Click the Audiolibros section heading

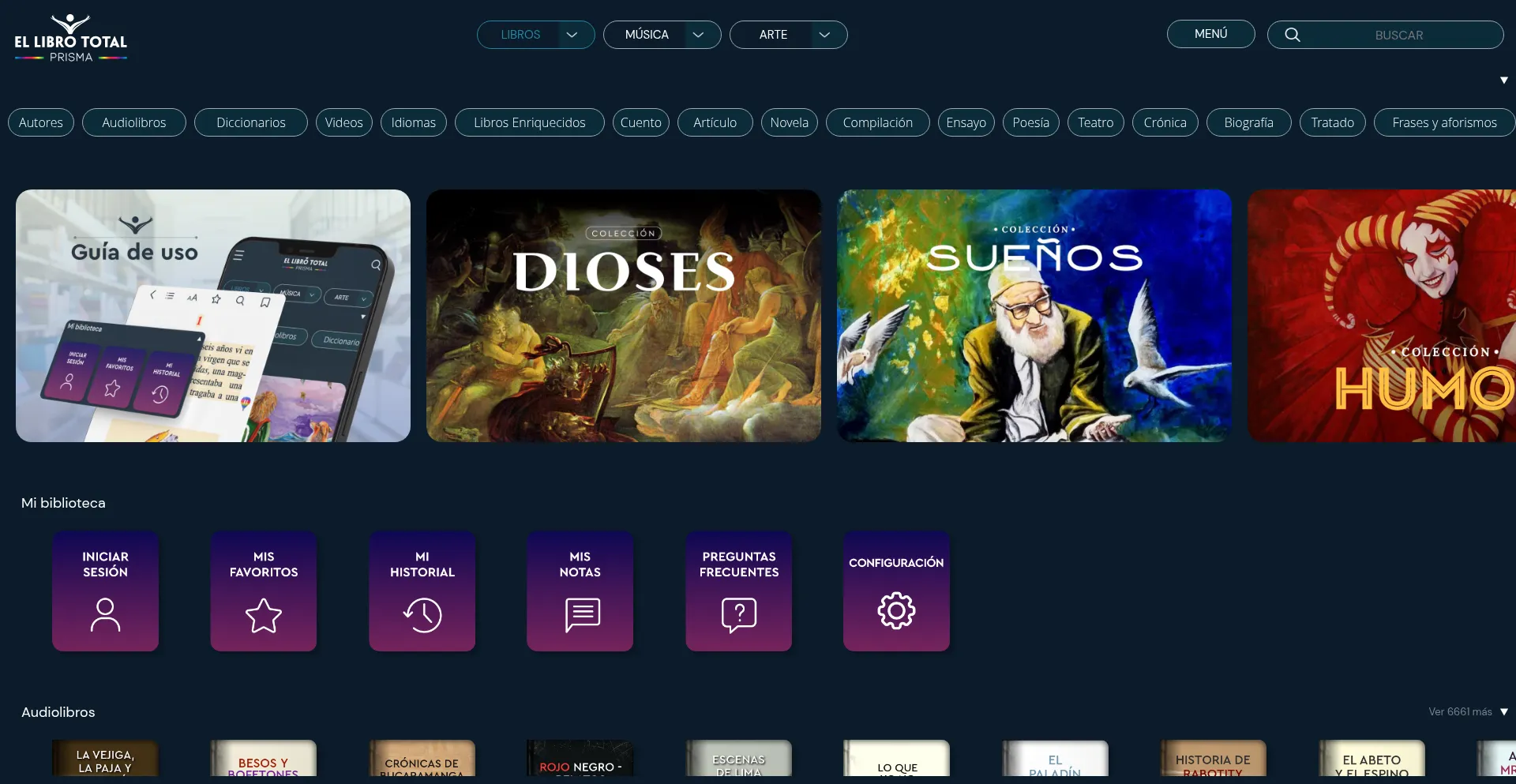click(58, 712)
